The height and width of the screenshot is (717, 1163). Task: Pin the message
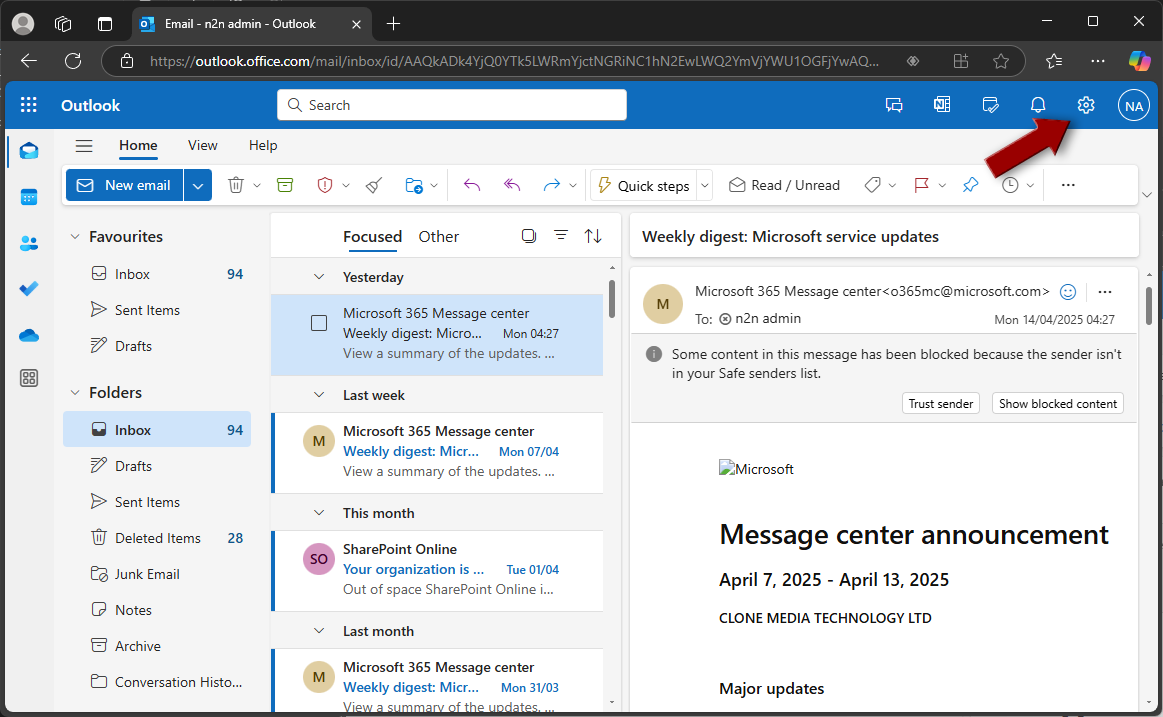tap(970, 185)
